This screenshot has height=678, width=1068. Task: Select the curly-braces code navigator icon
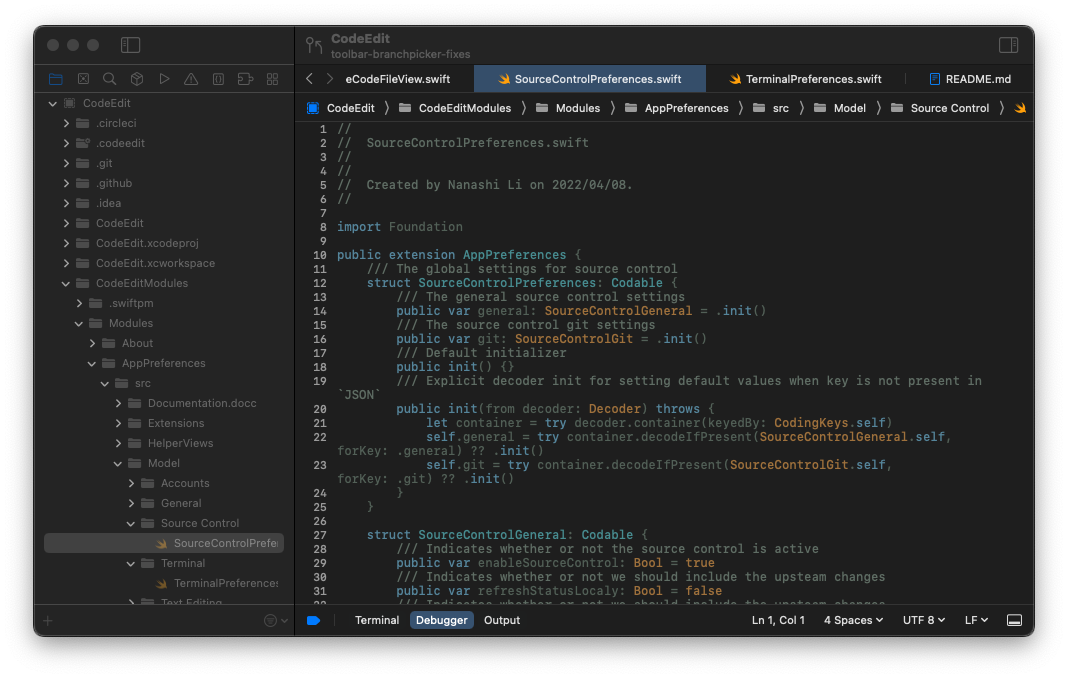(219, 78)
